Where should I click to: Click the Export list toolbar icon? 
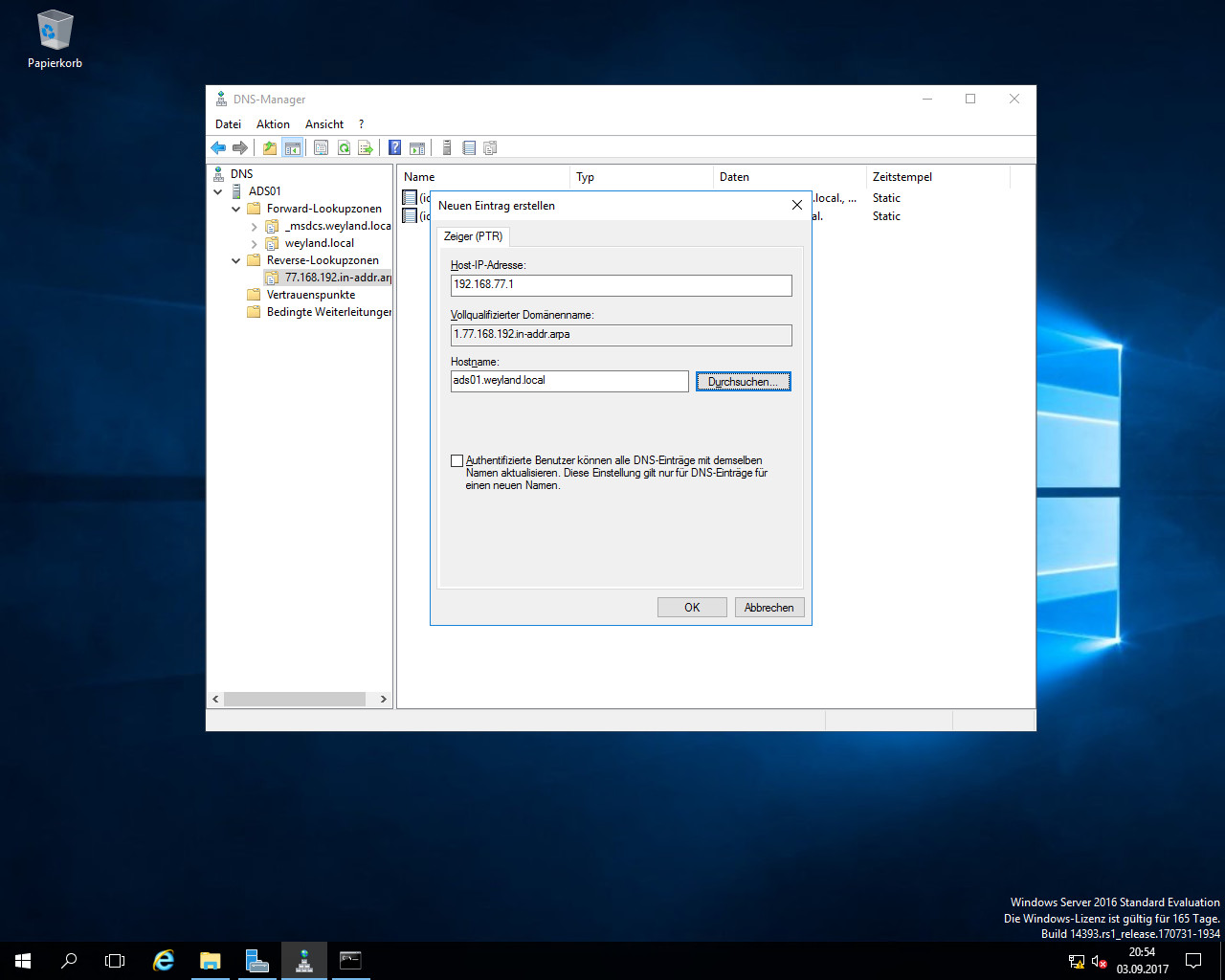pyautogui.click(x=366, y=147)
